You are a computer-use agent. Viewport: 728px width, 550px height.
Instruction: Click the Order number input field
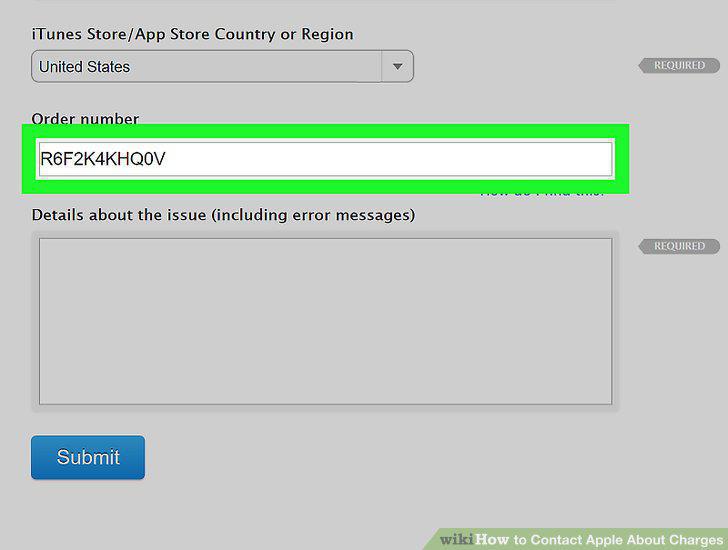point(325,159)
